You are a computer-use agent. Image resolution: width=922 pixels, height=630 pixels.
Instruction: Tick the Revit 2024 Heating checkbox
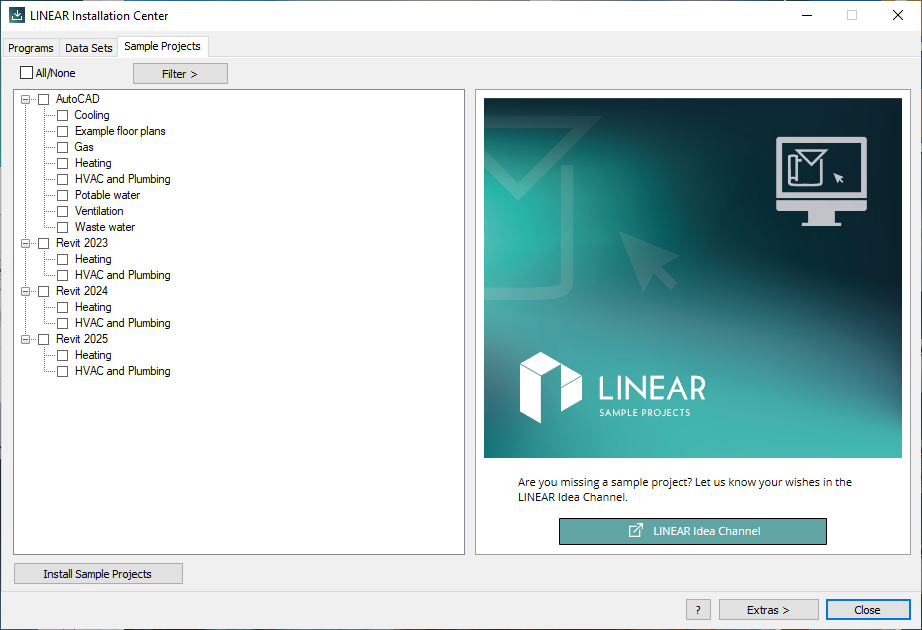point(62,307)
